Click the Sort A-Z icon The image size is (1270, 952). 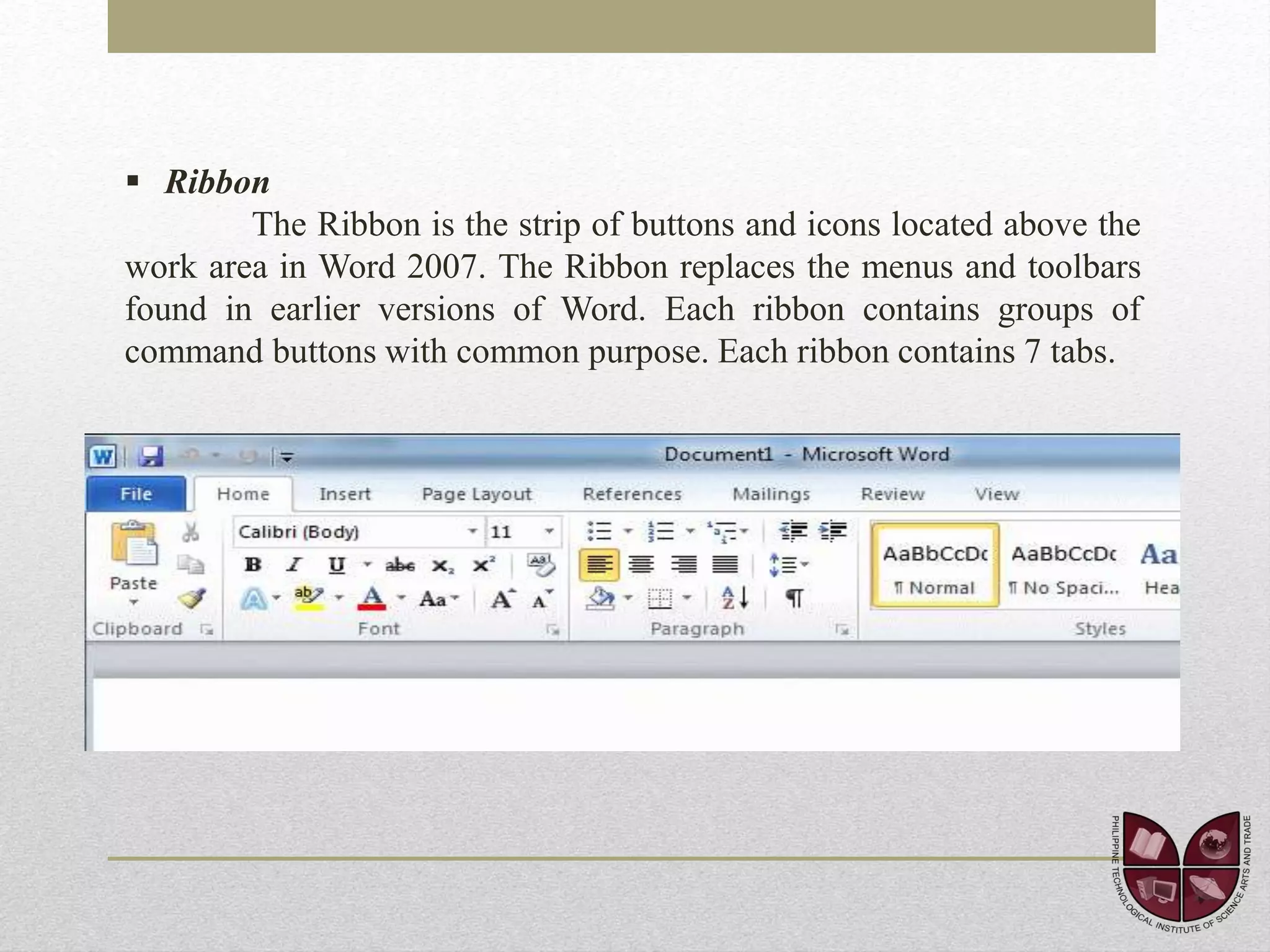click(735, 598)
